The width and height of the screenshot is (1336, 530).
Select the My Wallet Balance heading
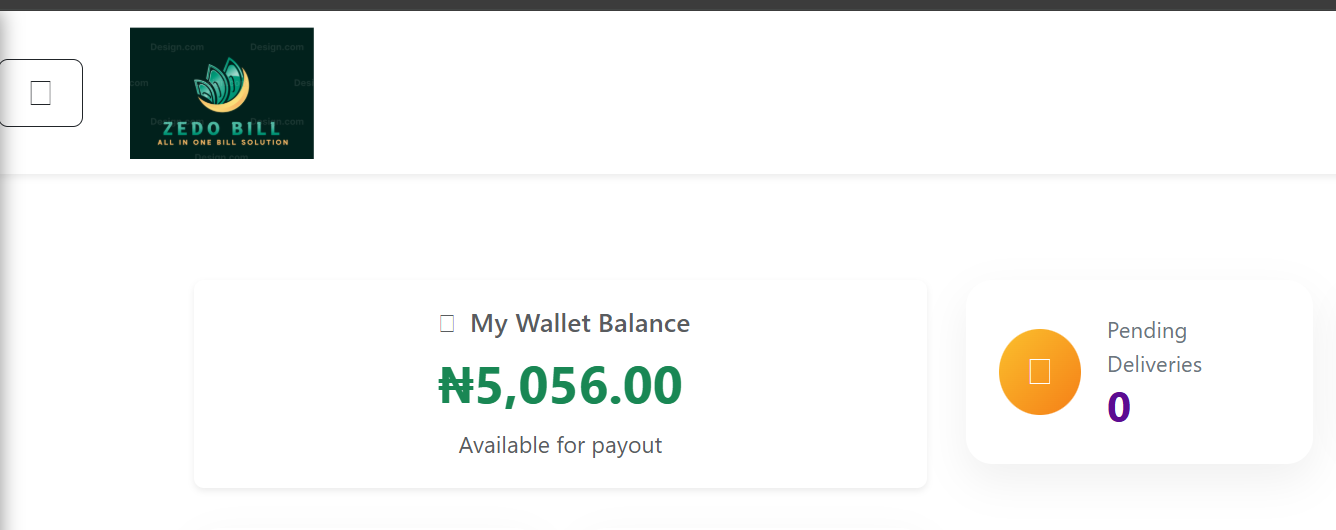(x=580, y=323)
